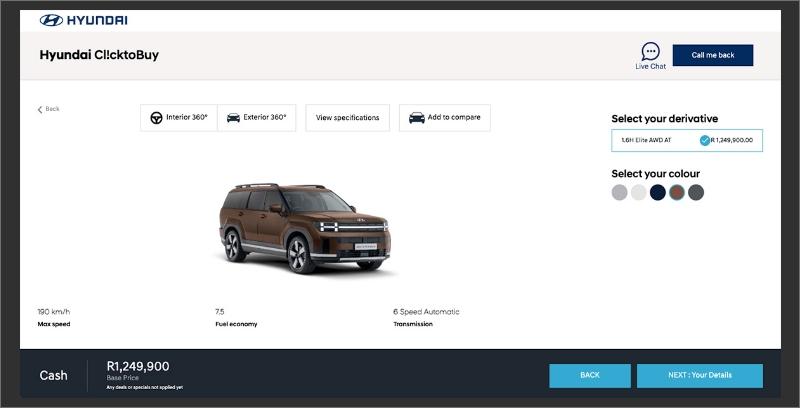Image resolution: width=800 pixels, height=408 pixels.
Task: Click View specifications button
Action: (347, 118)
